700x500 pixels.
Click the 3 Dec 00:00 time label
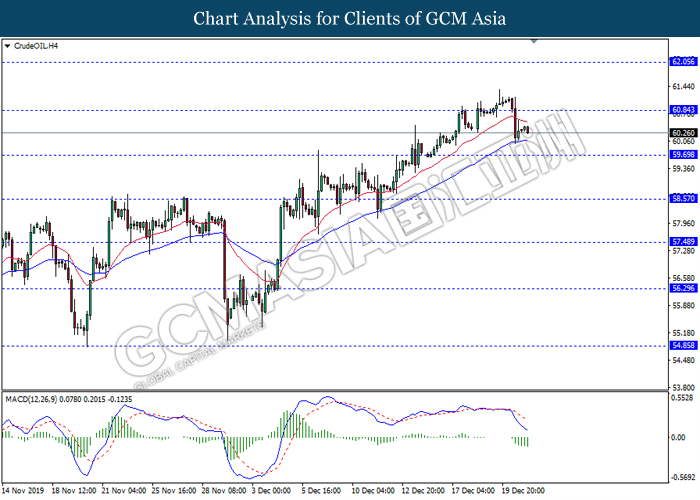[271, 491]
